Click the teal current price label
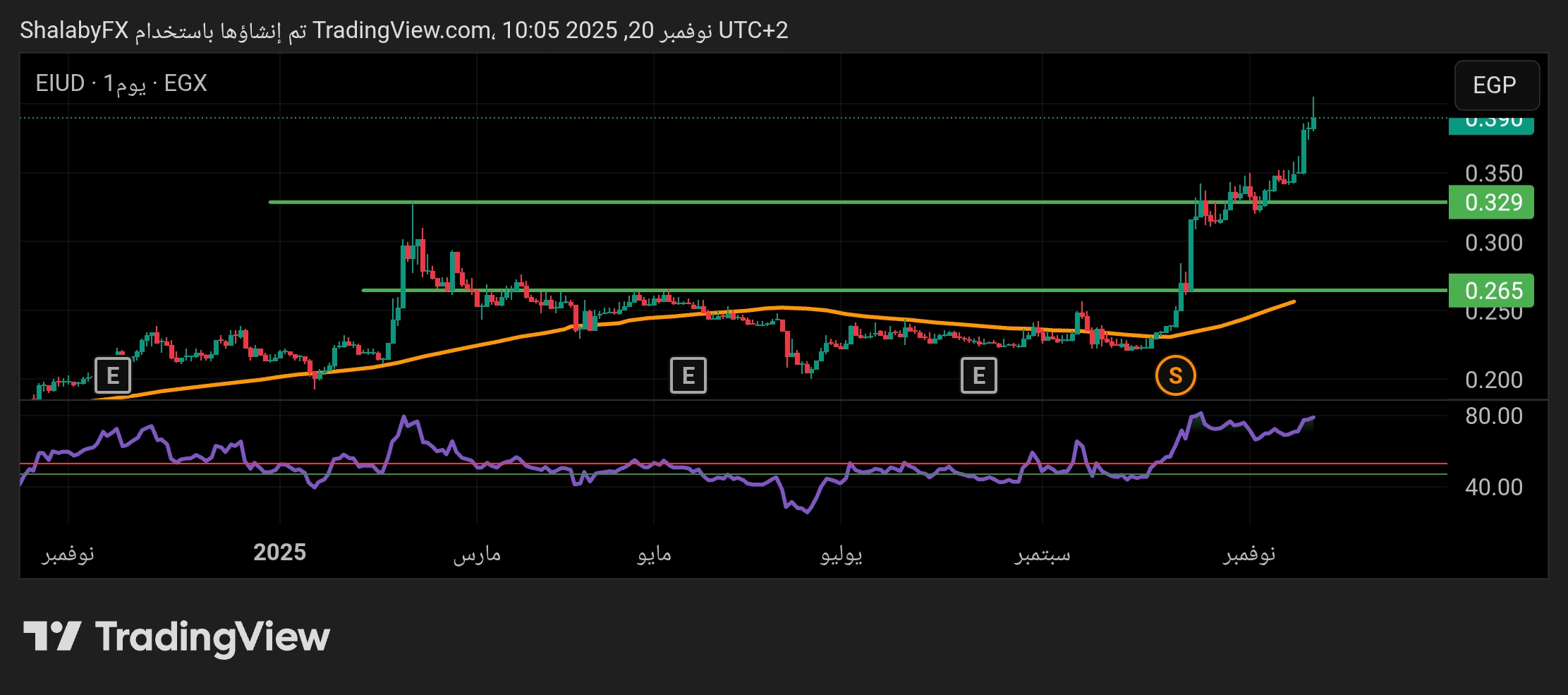This screenshot has width=1568, height=695. (1491, 123)
